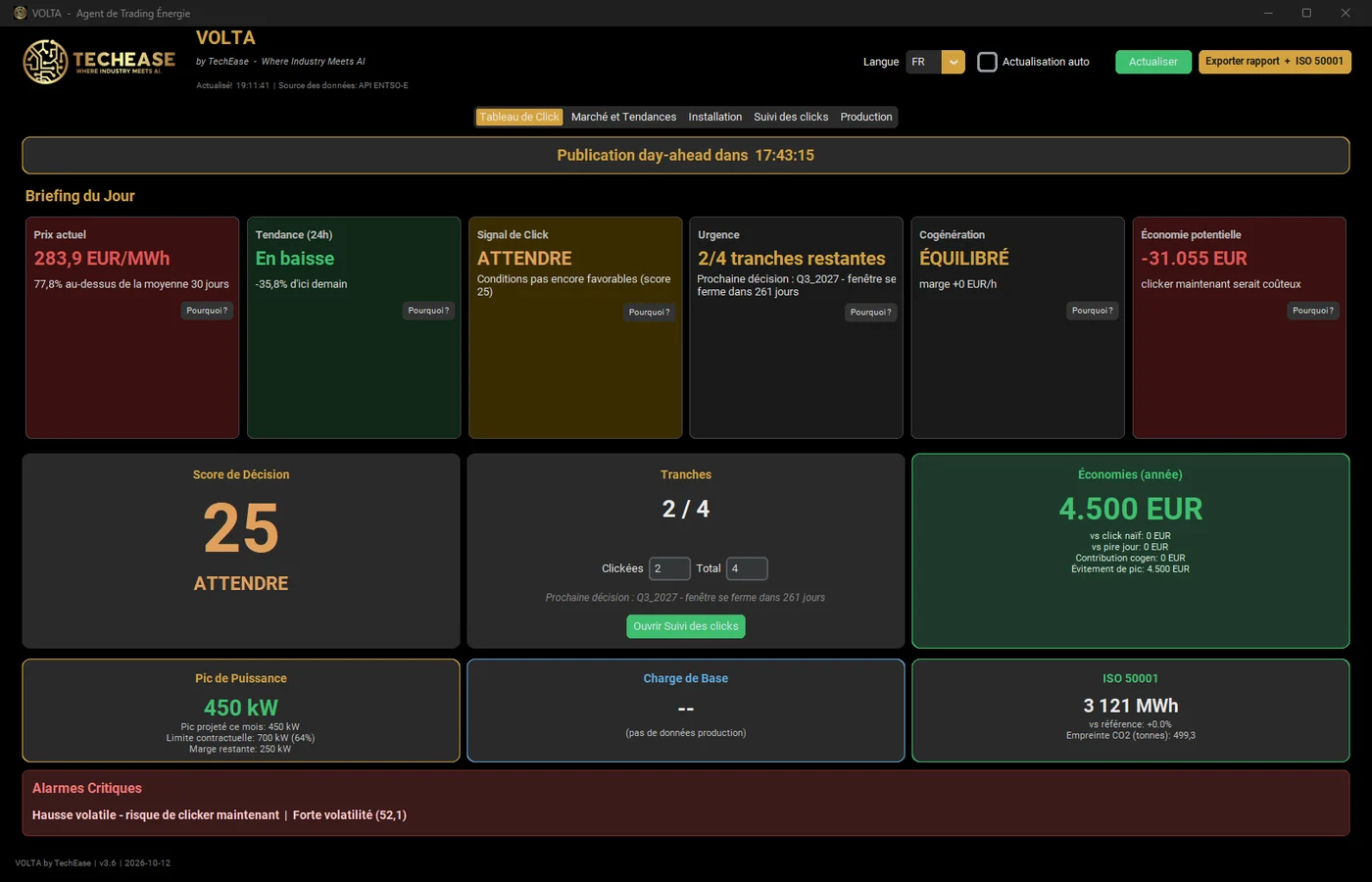The width and height of the screenshot is (1372, 882).
Task: Click the 283,9 EUR/MWh price value
Action: (102, 259)
